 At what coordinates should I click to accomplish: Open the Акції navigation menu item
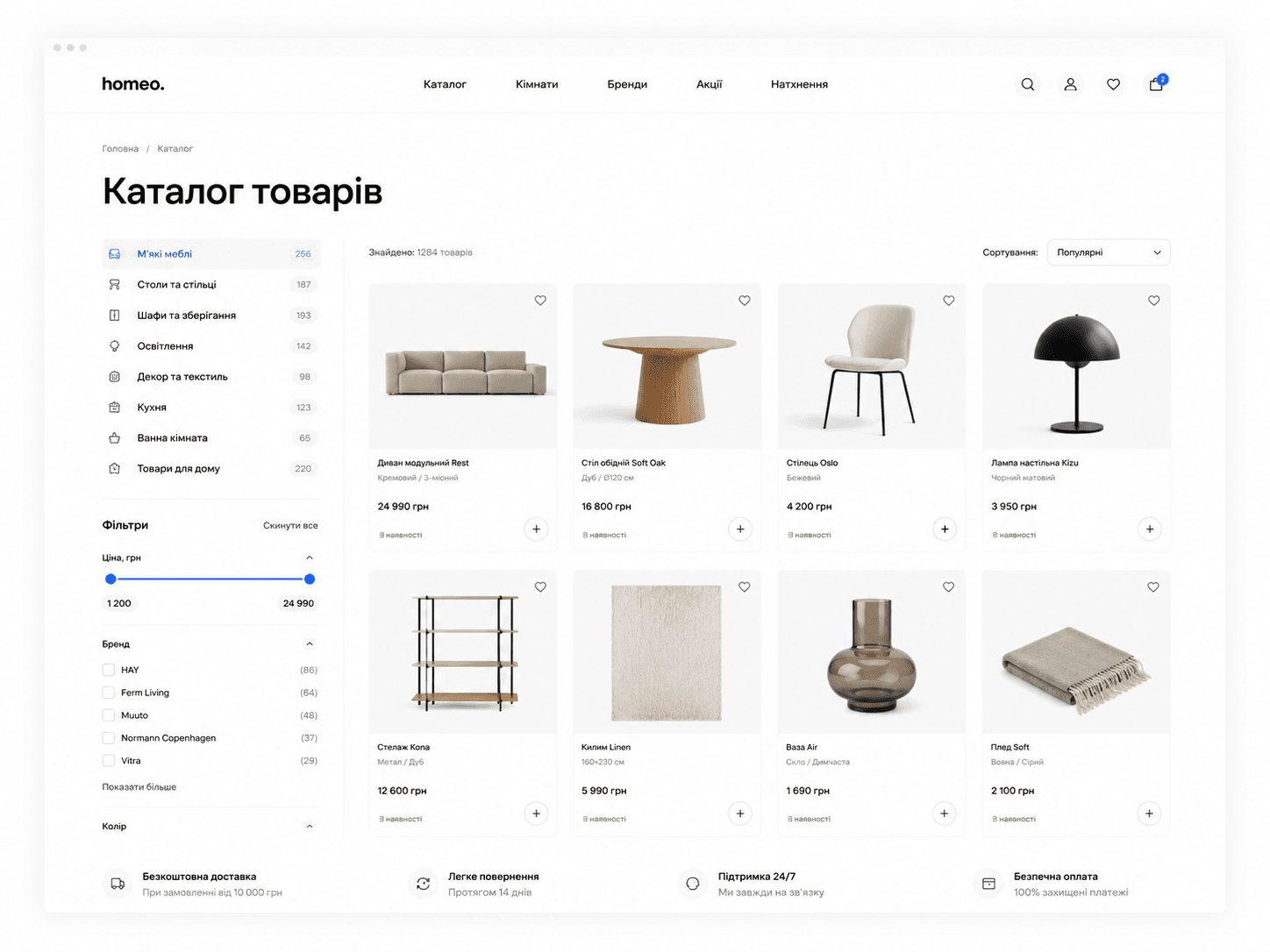tap(710, 84)
